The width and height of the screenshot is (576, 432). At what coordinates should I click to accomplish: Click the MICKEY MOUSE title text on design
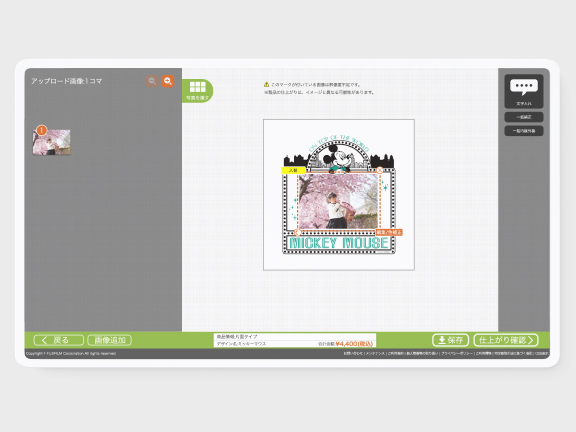click(339, 243)
